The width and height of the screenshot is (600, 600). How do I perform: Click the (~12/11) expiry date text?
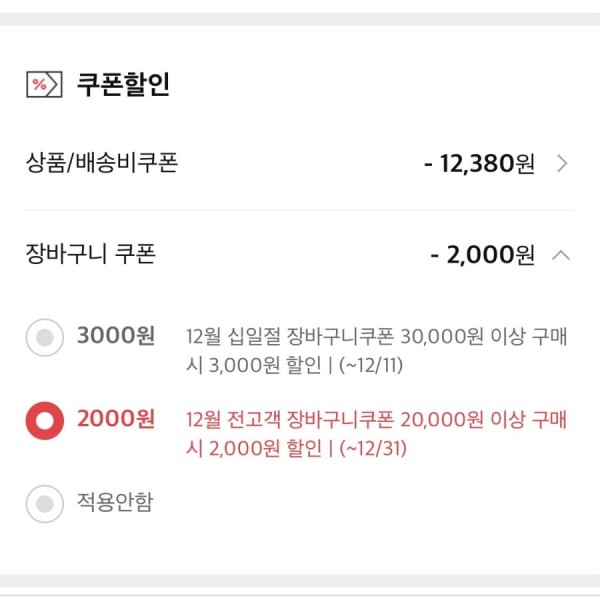coord(371,365)
